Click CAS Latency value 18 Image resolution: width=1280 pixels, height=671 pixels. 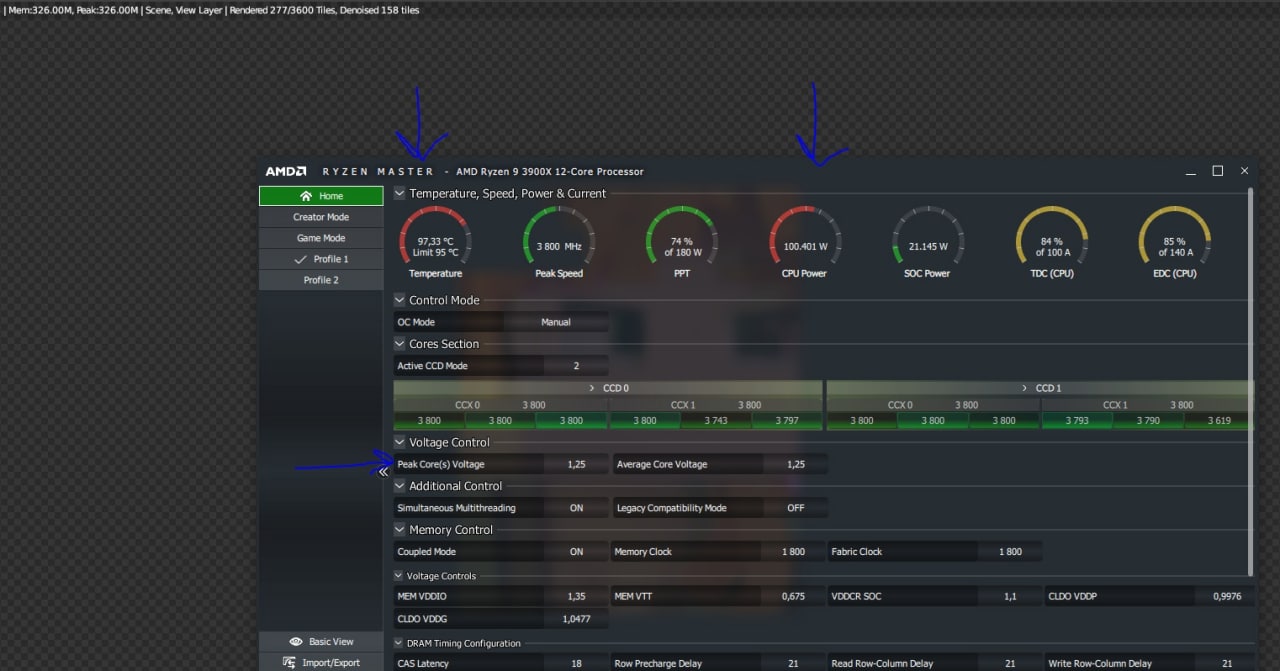576,663
